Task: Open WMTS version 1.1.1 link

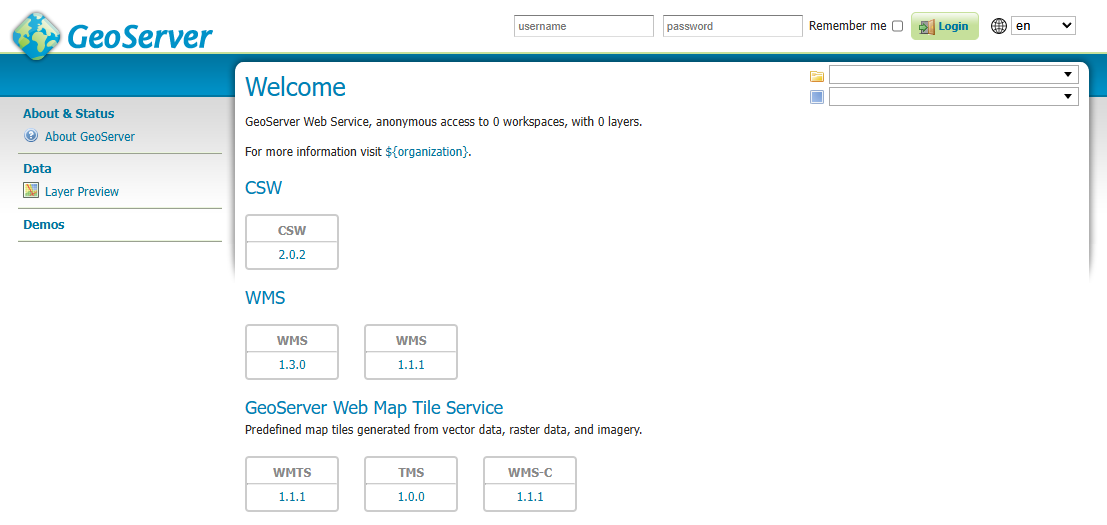Action: [292, 497]
